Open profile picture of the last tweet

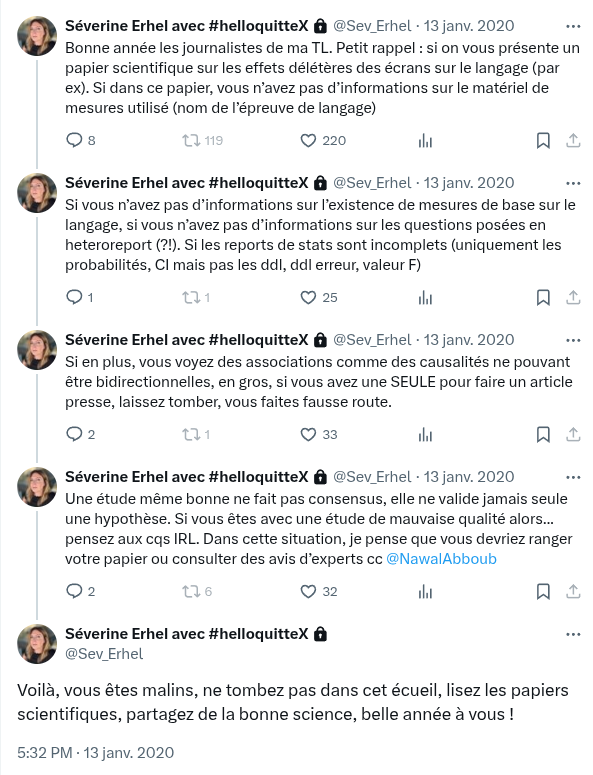(37, 644)
